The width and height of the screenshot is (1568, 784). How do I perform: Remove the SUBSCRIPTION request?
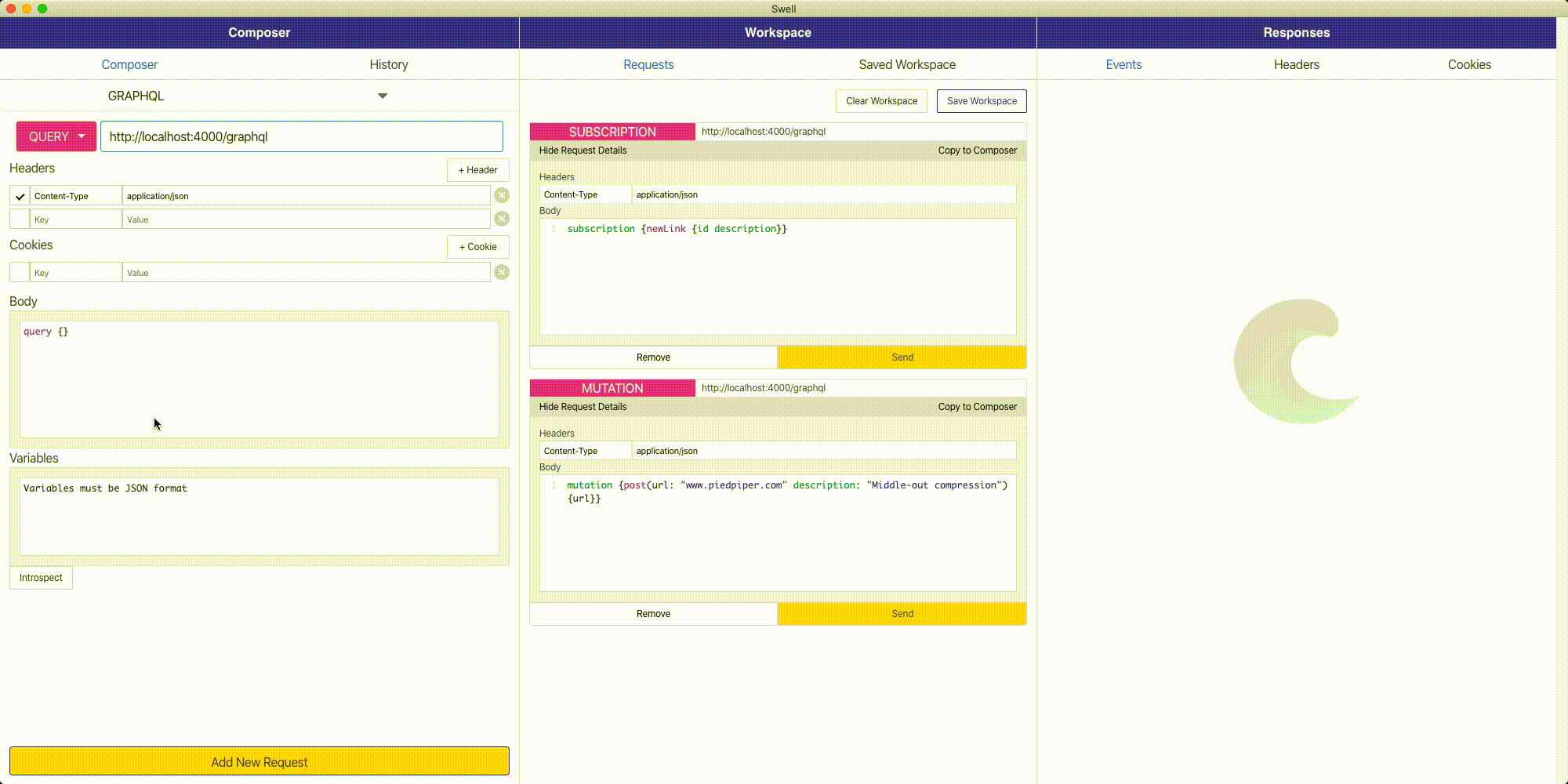[x=653, y=358]
